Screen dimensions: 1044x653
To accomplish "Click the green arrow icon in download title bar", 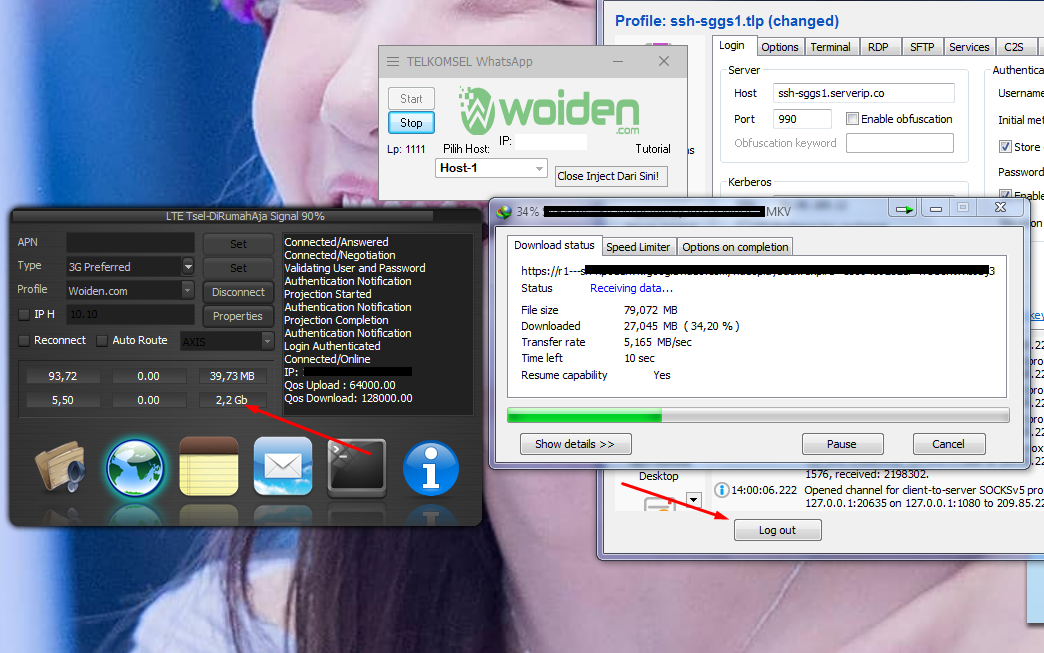I will click(904, 209).
